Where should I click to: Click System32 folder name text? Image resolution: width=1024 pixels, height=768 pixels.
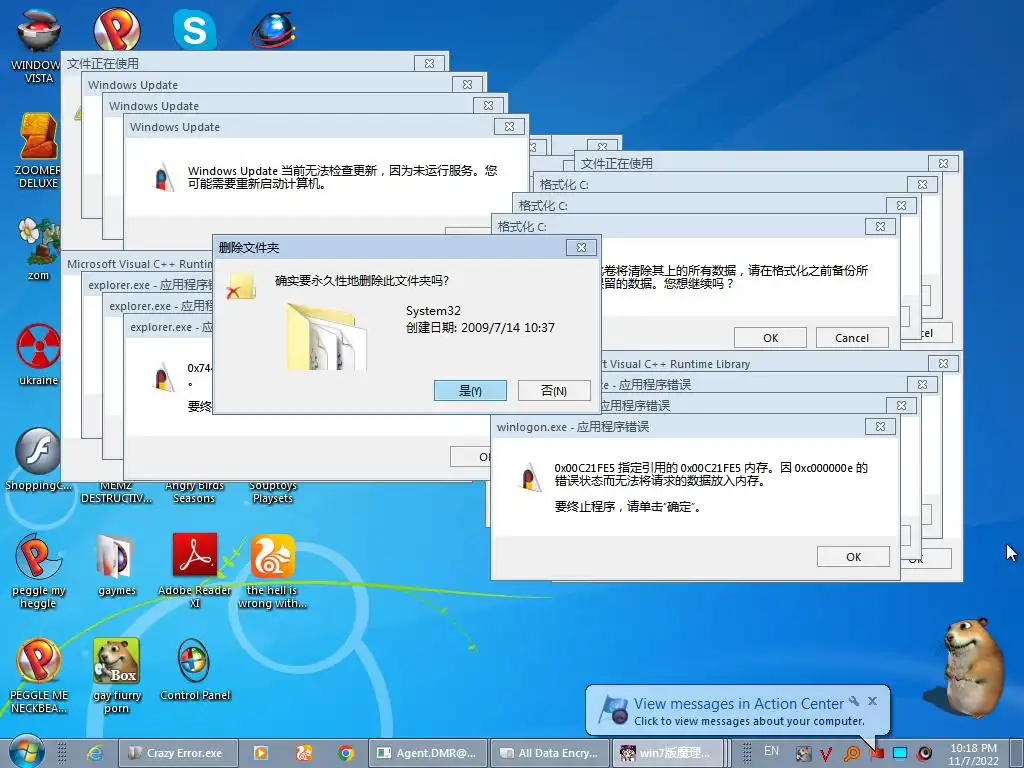[433, 311]
